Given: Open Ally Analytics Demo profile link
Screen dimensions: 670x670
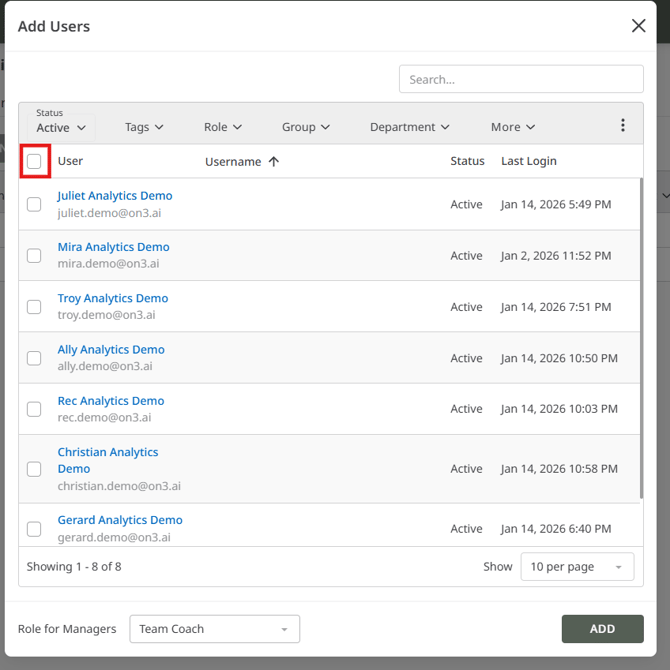Looking at the screenshot, I should coord(111,350).
